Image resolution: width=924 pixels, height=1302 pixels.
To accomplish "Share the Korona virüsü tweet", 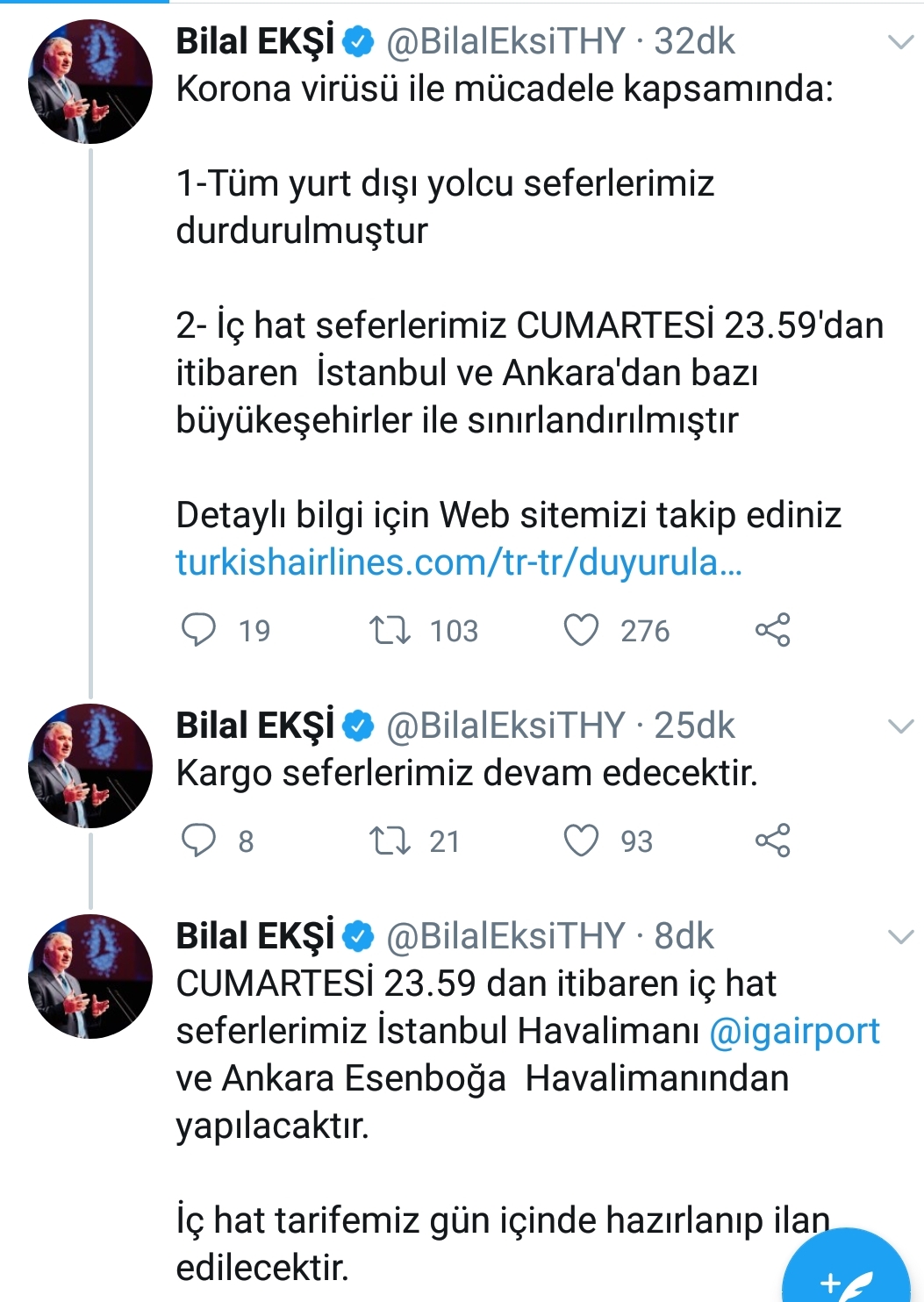I will (772, 630).
